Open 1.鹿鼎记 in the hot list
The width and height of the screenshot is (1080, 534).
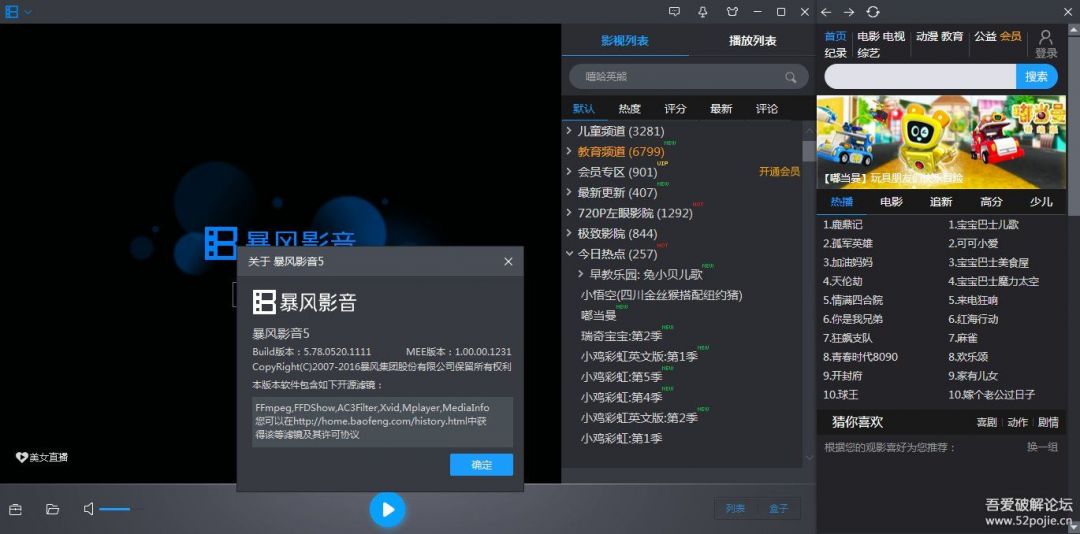click(842, 225)
